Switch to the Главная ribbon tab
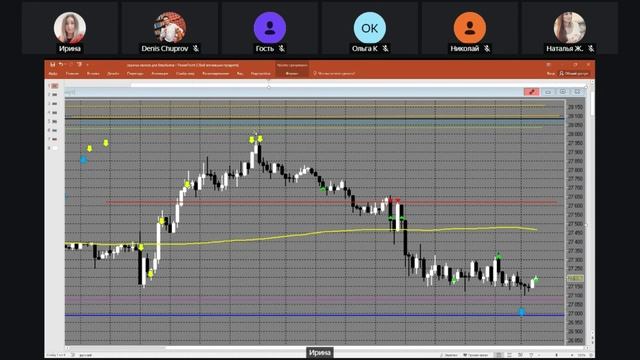This screenshot has height=360, width=640. click(x=72, y=73)
